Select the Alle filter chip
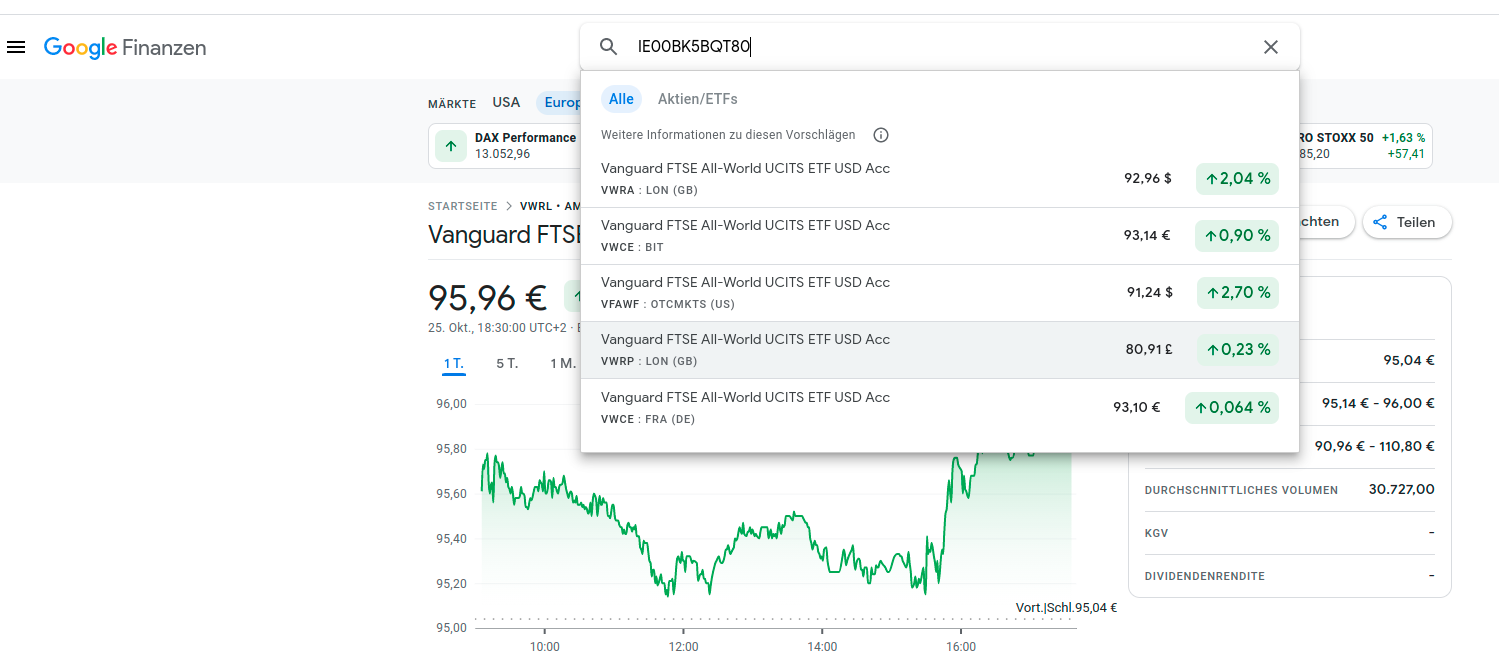This screenshot has height=656, width=1499. coord(621,99)
